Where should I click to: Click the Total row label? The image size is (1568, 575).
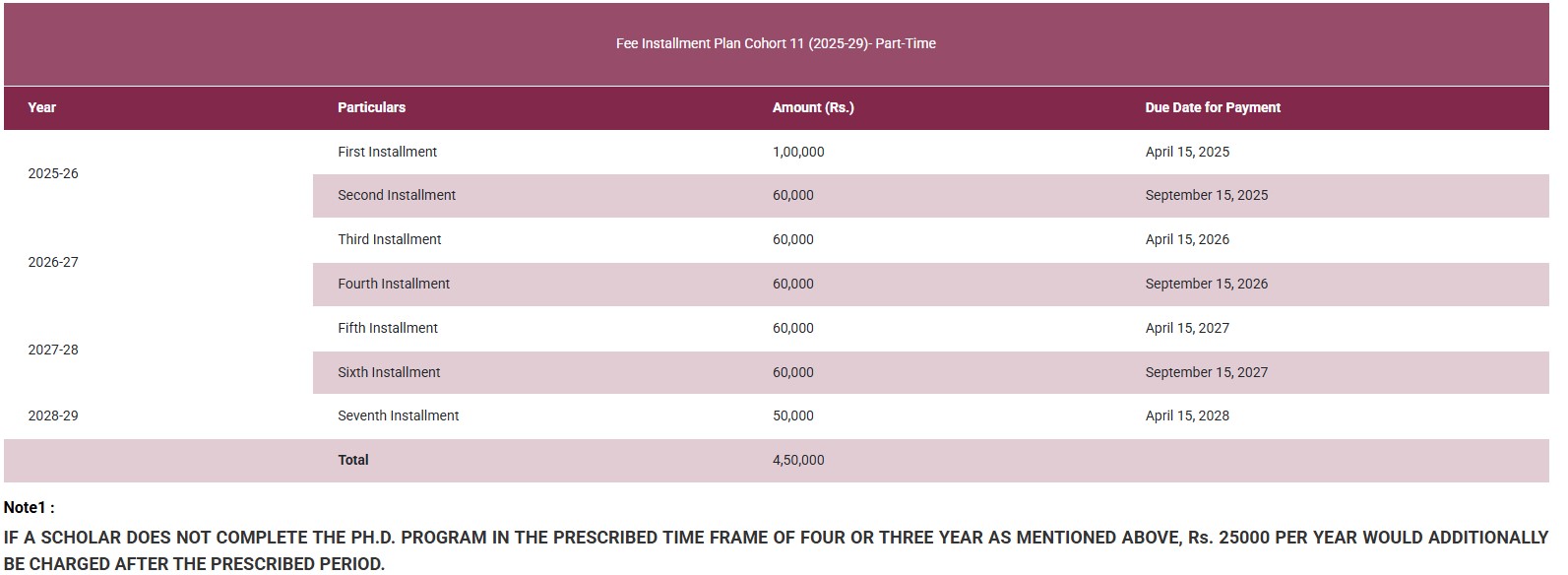click(x=353, y=460)
